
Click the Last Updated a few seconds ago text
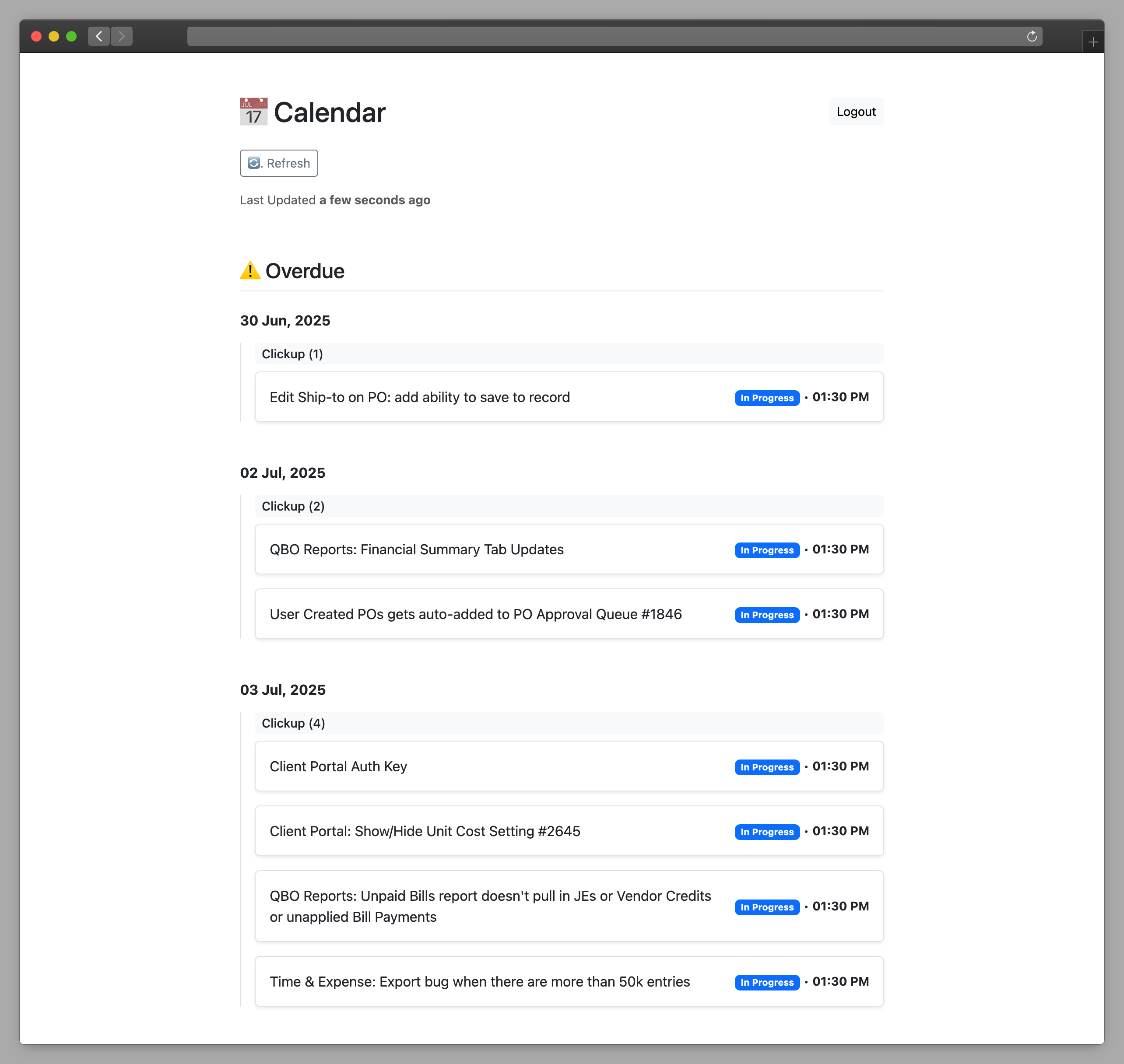(x=335, y=200)
